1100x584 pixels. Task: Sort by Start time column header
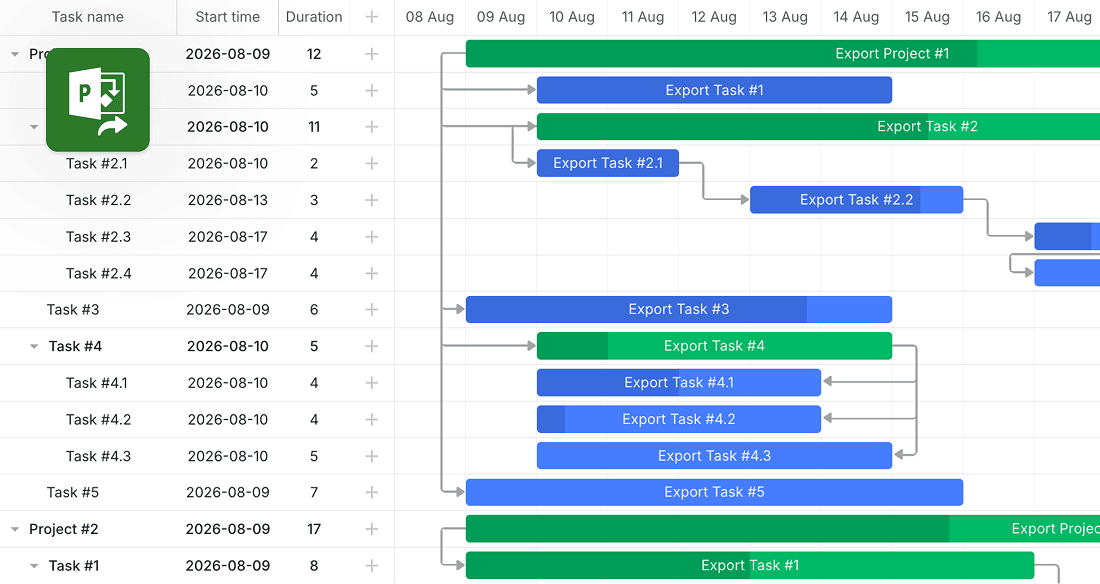click(x=227, y=17)
